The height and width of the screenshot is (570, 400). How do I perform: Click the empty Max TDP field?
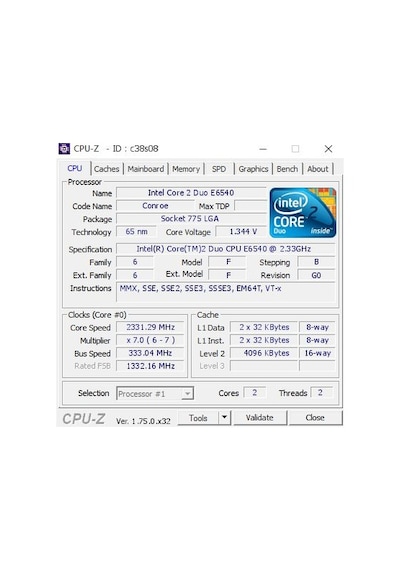(x=251, y=206)
